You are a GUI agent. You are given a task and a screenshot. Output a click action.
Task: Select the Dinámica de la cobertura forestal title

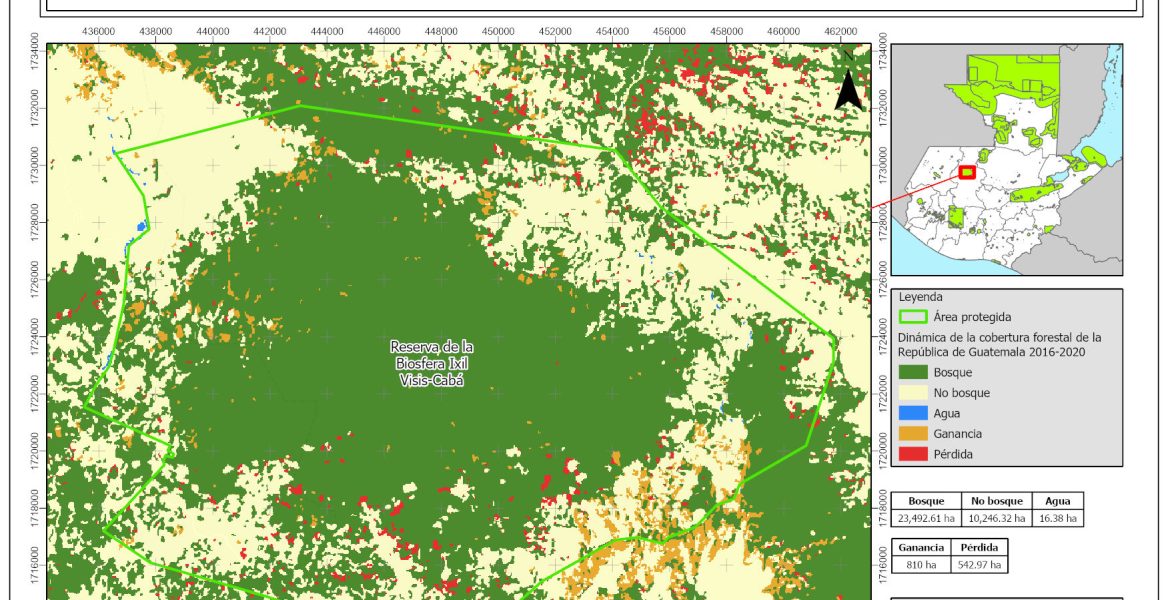pyautogui.click(x=999, y=344)
